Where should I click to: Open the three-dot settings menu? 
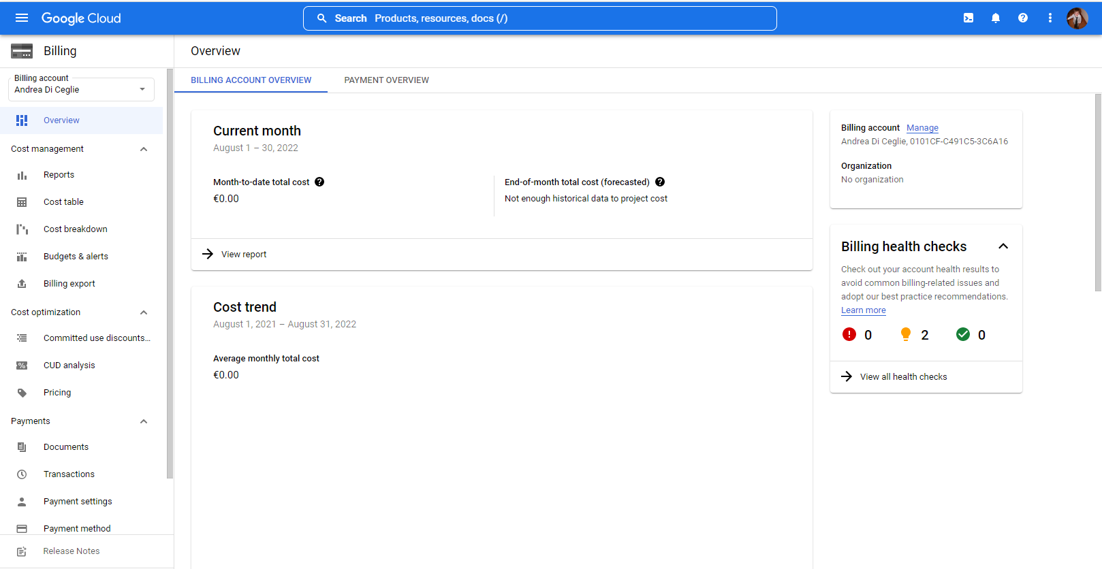pos(1049,18)
